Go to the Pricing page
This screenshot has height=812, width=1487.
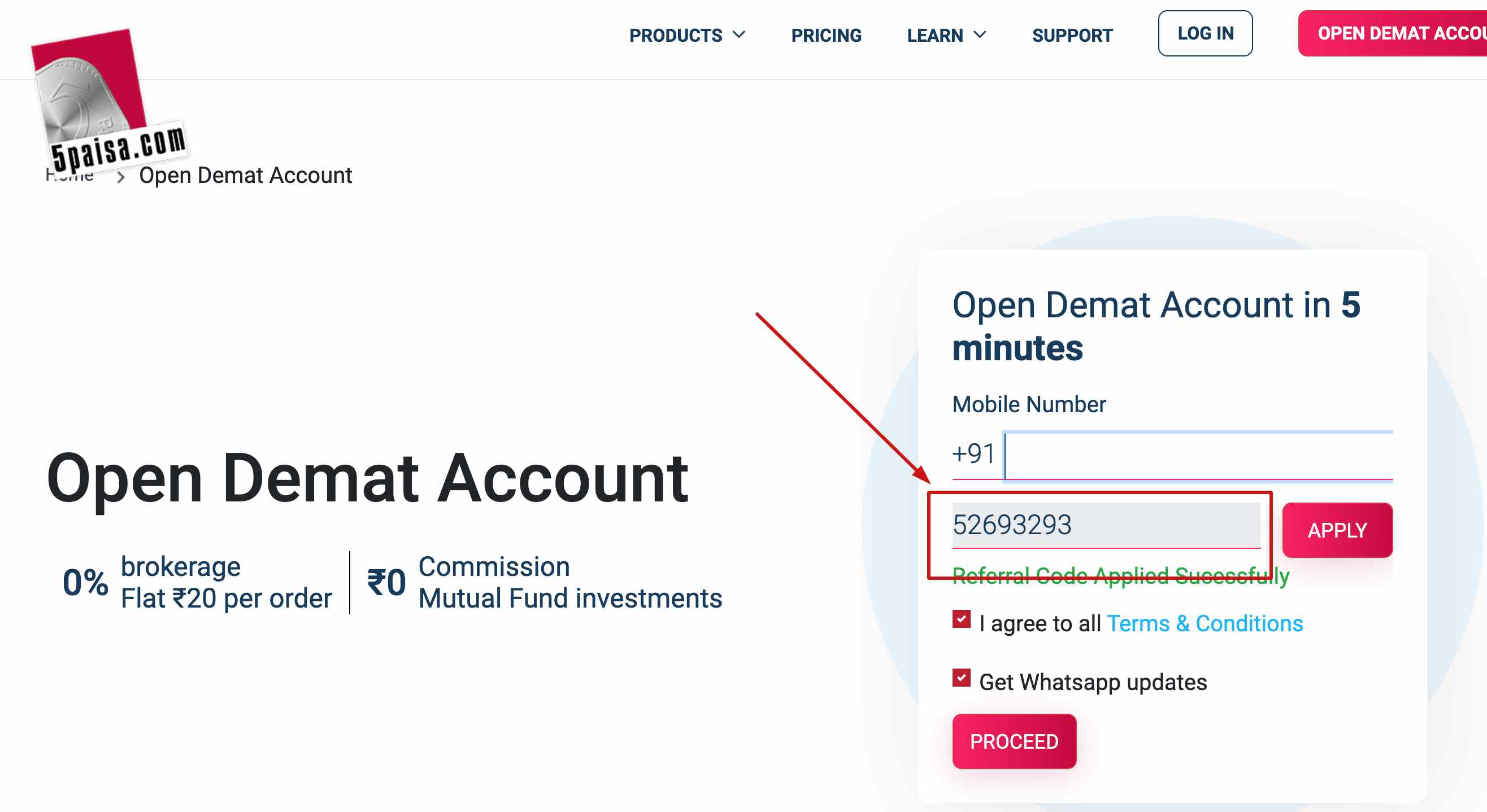tap(826, 35)
